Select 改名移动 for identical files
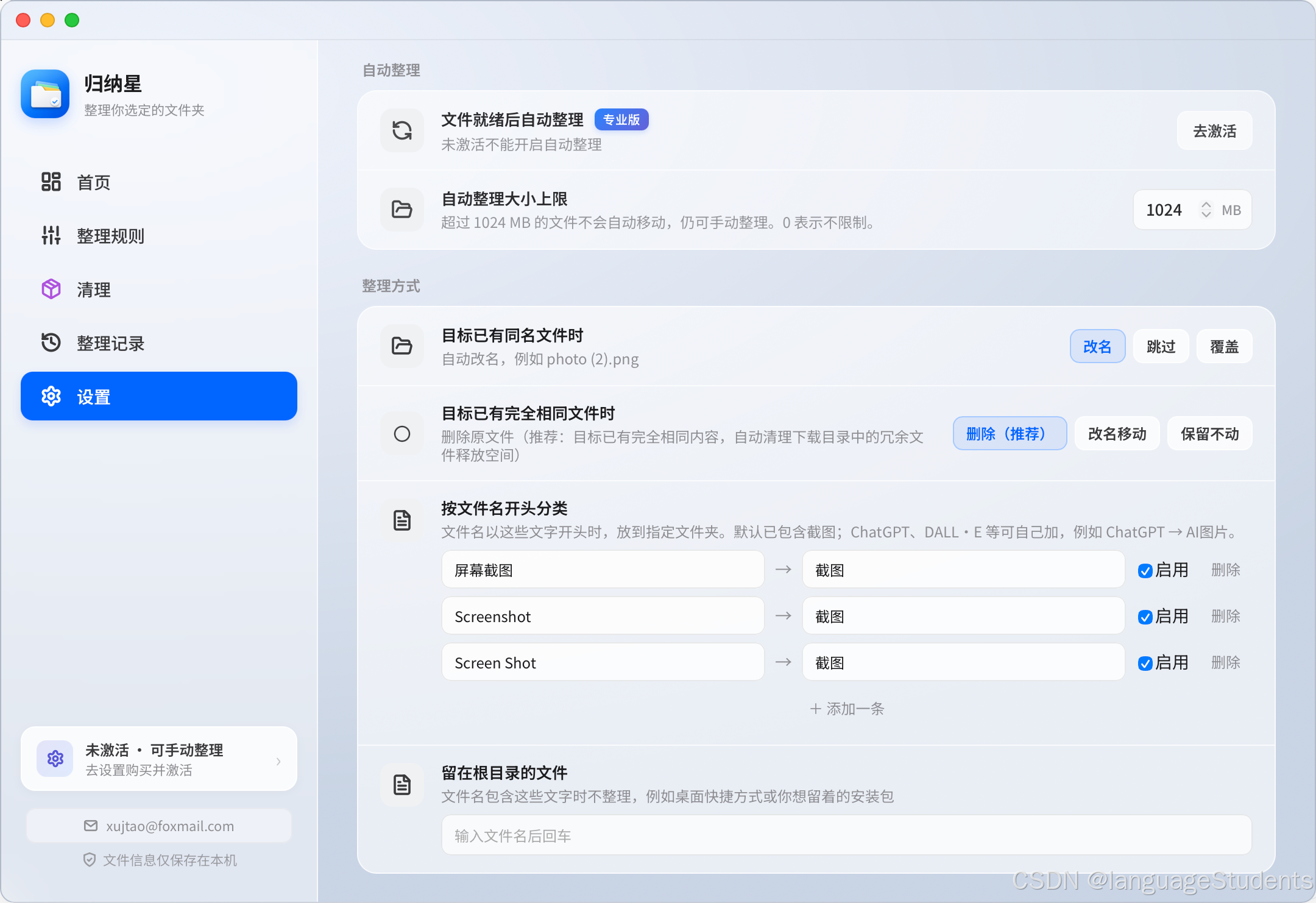 (1117, 433)
